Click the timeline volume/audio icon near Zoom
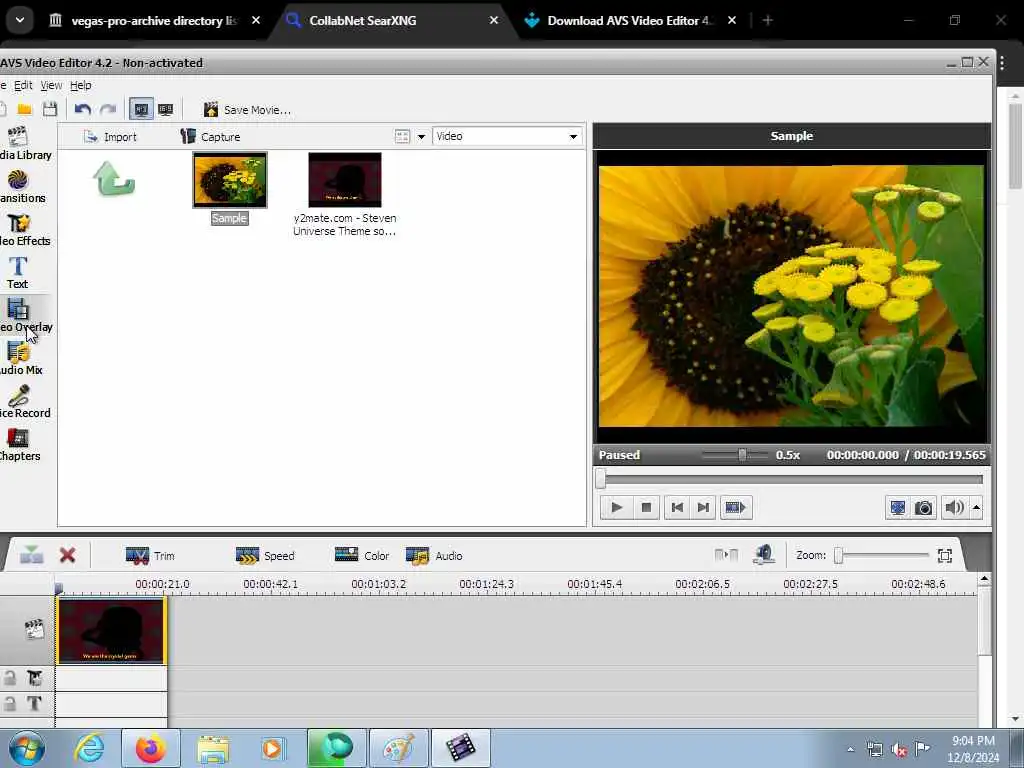This screenshot has width=1024, height=768. click(x=763, y=555)
